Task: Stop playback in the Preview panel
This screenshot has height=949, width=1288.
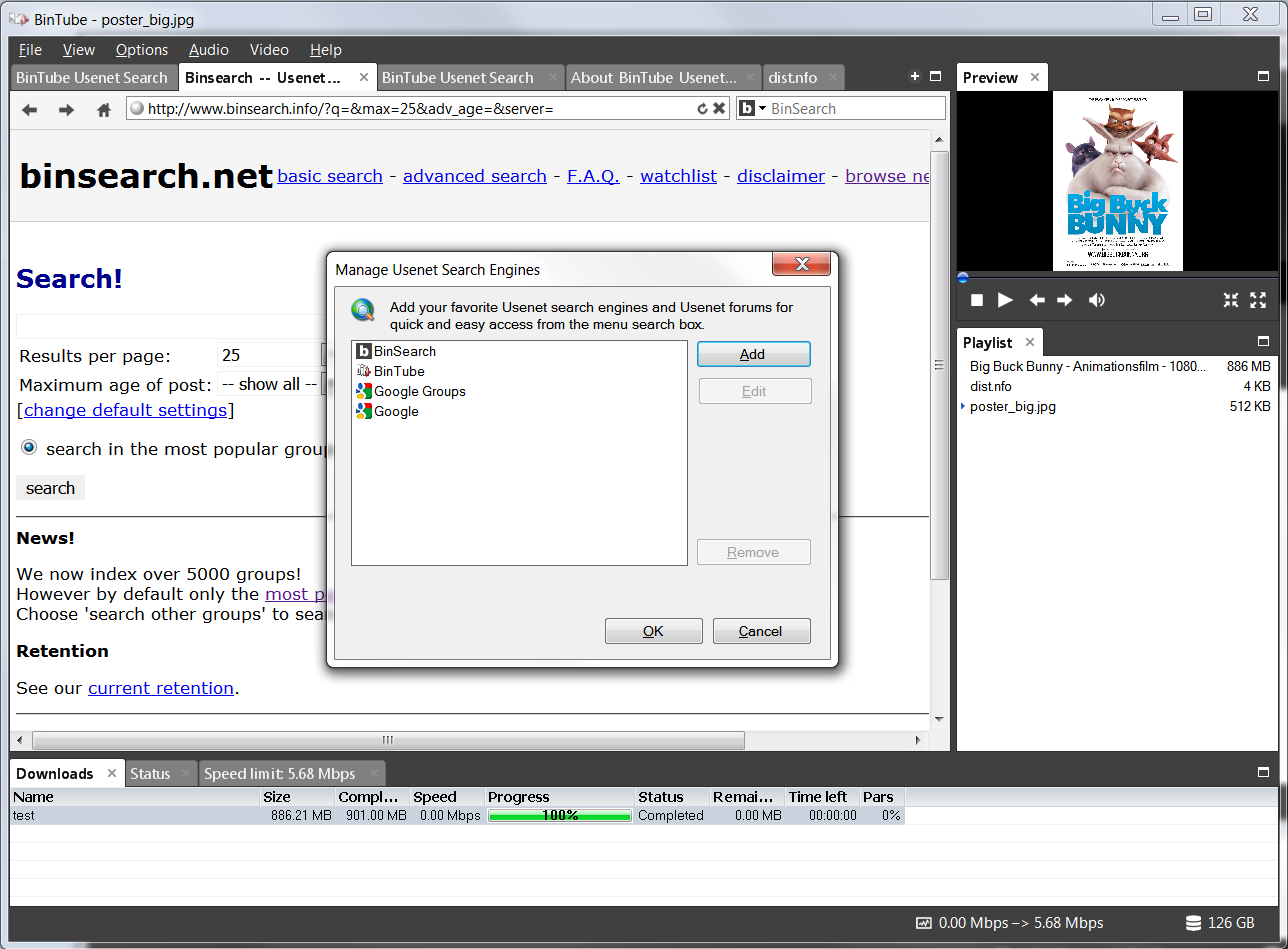Action: (978, 300)
